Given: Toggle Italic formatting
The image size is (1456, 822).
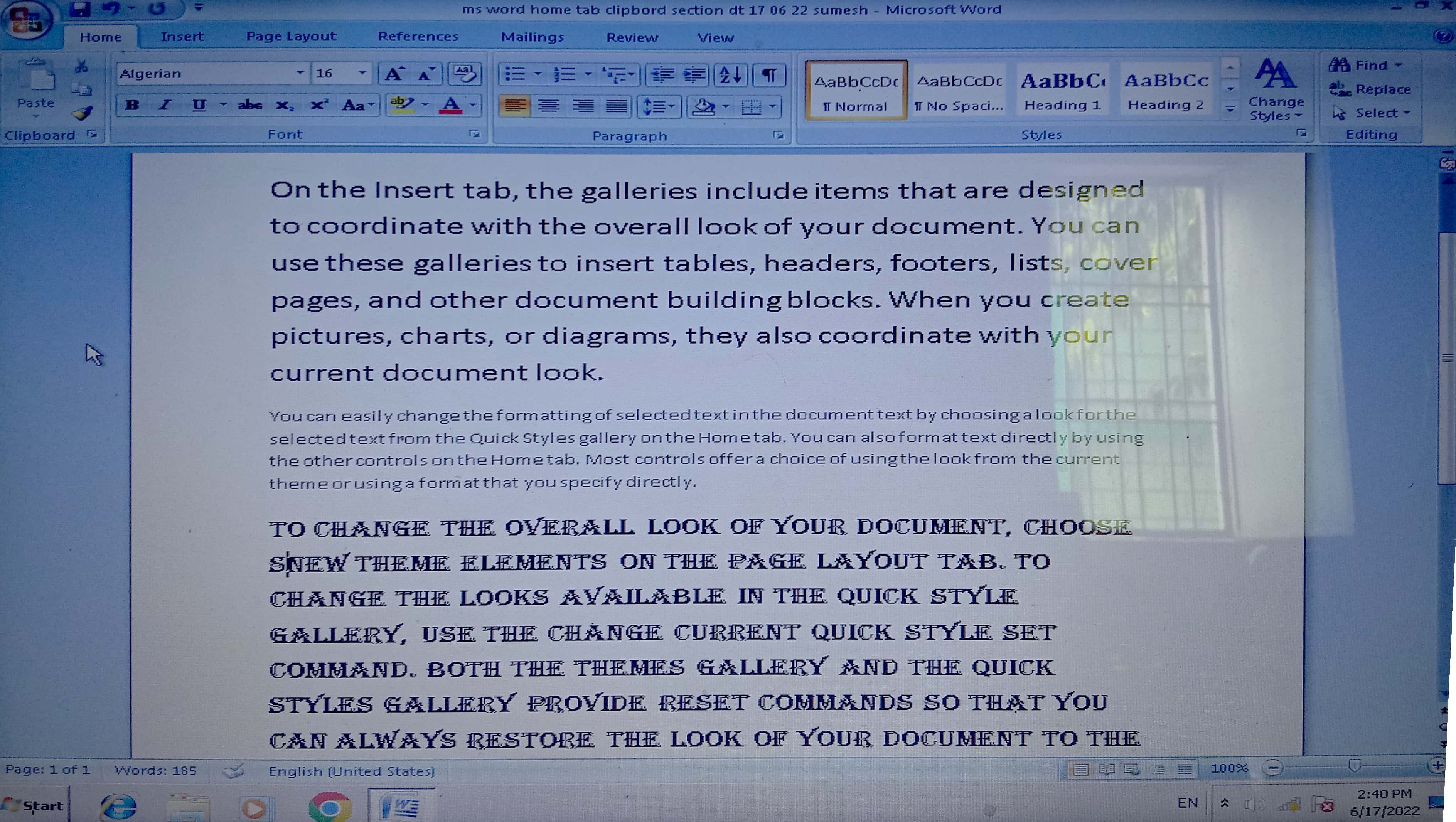Looking at the screenshot, I should 165,105.
